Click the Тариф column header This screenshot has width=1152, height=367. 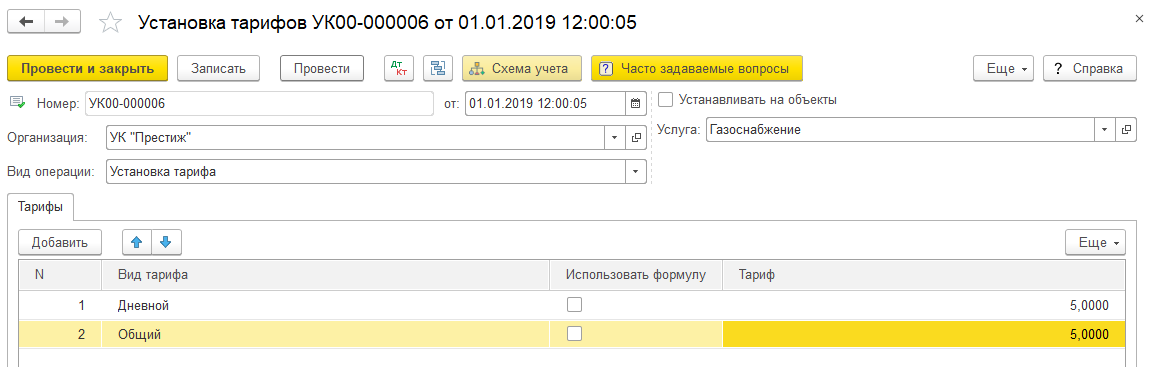[x=924, y=275]
